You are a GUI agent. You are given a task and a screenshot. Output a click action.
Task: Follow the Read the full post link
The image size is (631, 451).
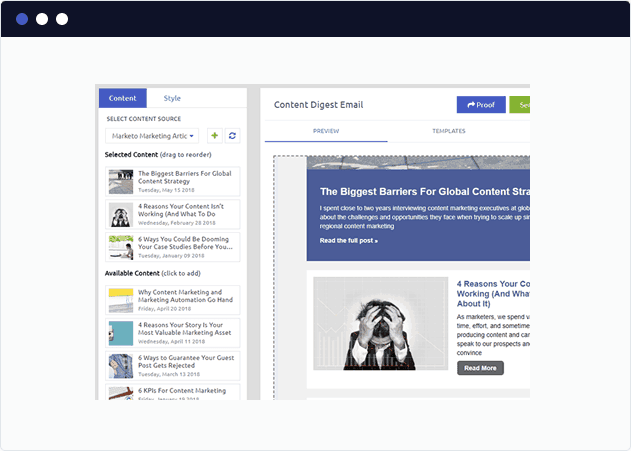point(348,241)
